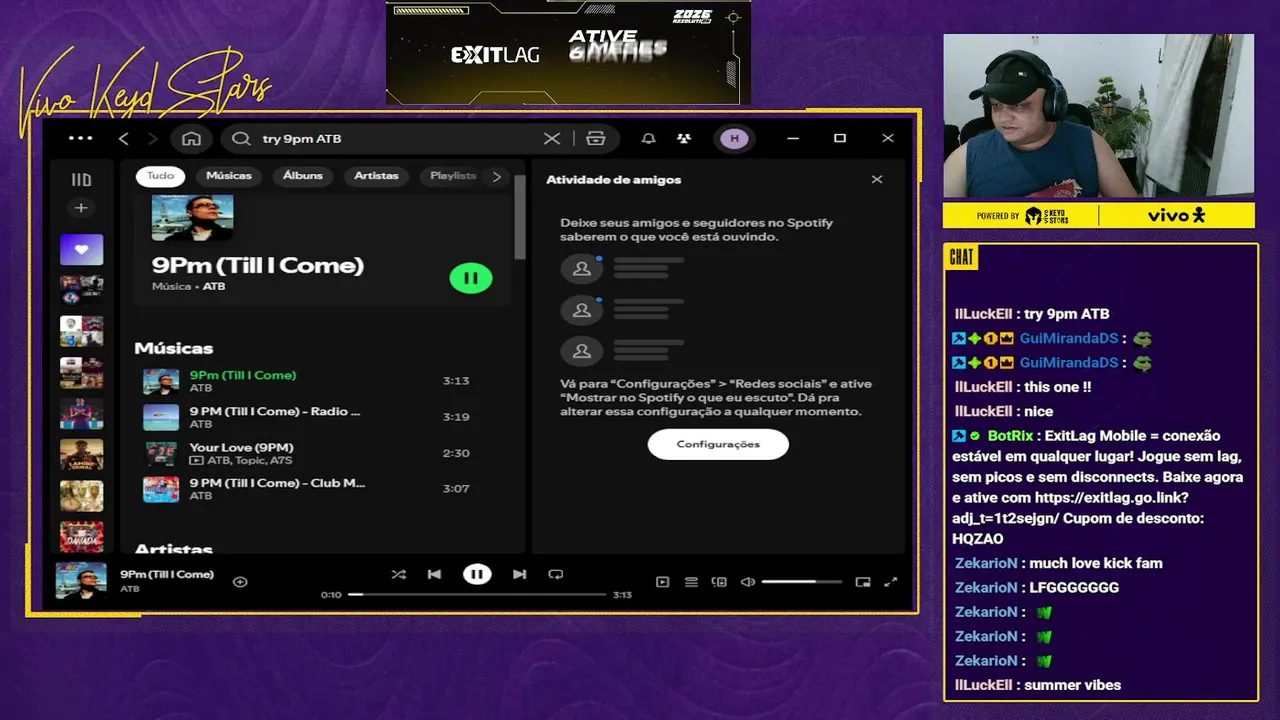Go forward with the right arrow

click(152, 139)
